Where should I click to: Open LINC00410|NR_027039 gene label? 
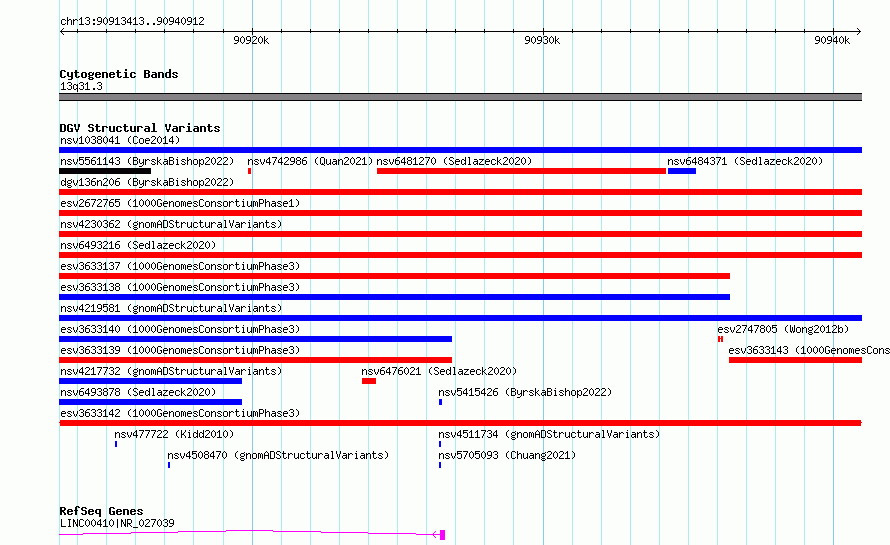pos(117,523)
